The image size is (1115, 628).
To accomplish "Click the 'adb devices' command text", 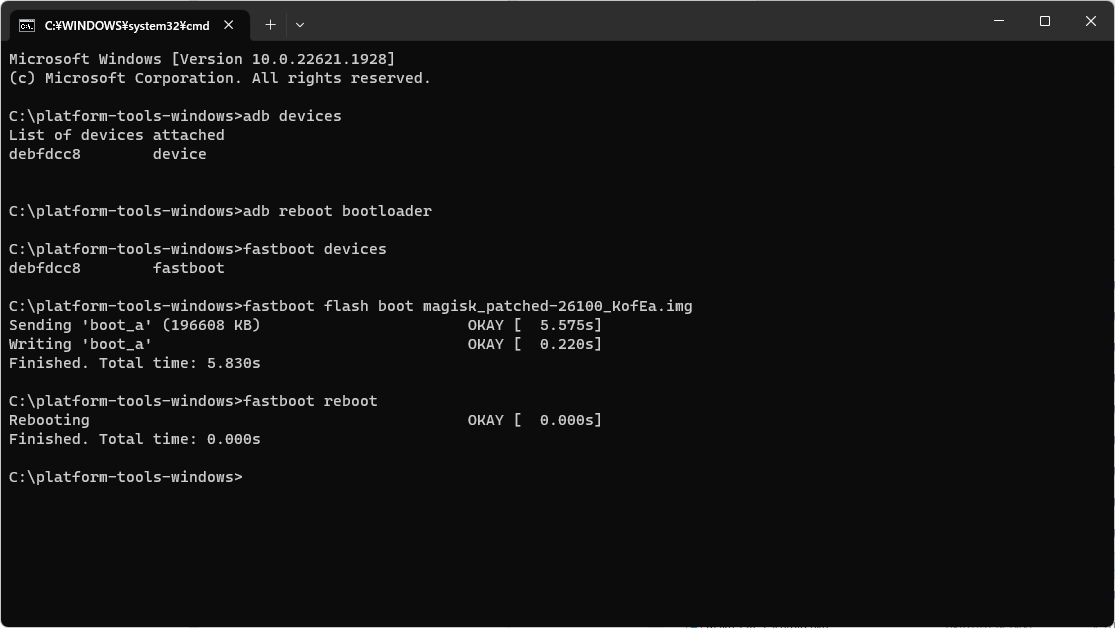I will click(292, 116).
